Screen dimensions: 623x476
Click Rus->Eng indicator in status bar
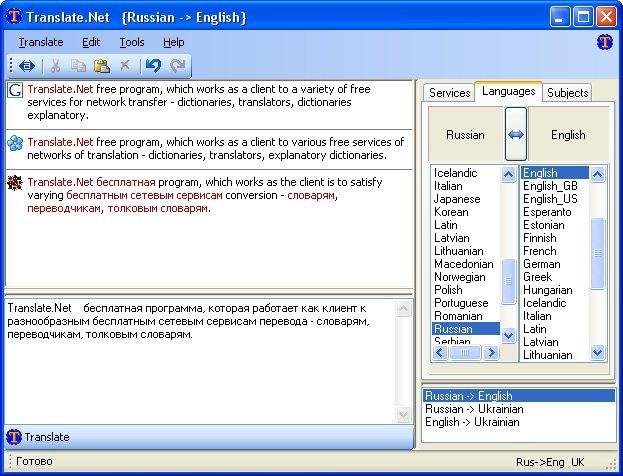[x=540, y=462]
